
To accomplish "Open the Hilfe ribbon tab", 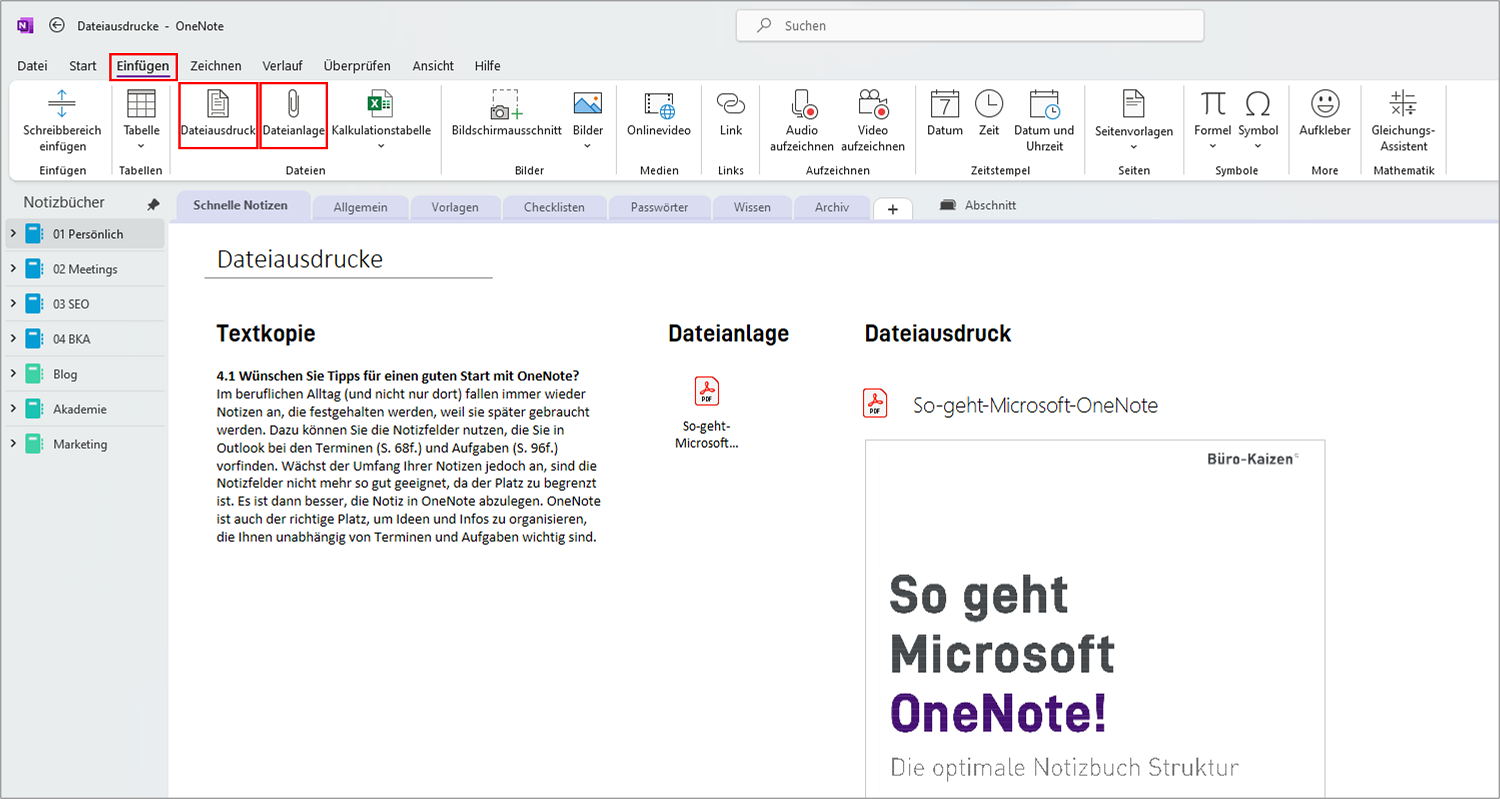I will click(488, 66).
